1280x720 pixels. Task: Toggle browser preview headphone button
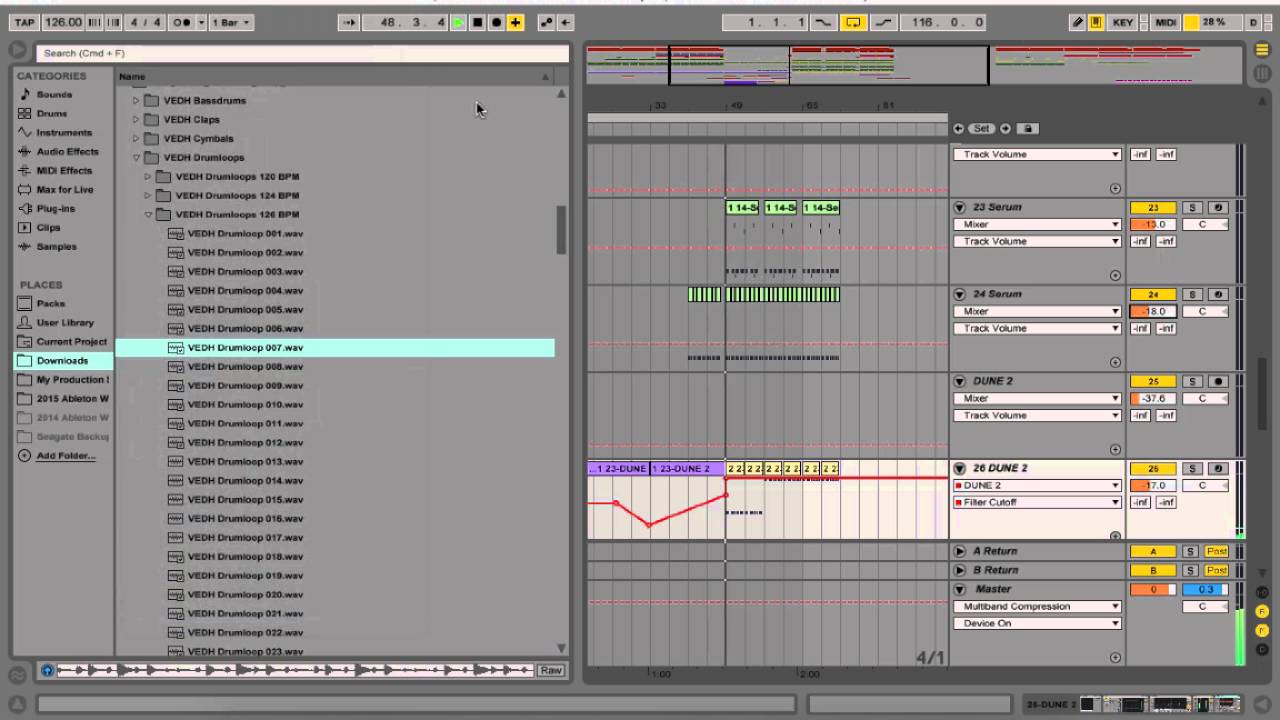pos(47,671)
